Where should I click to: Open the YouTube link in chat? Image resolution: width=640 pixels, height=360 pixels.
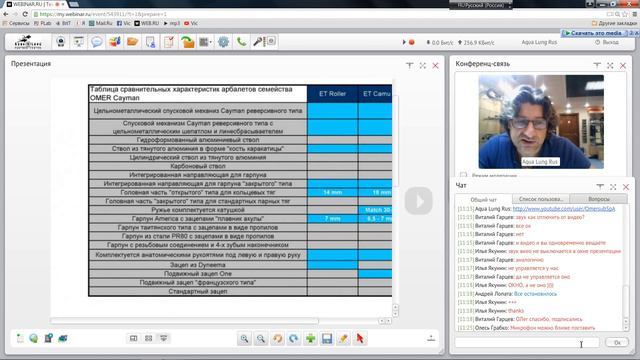(x=564, y=209)
